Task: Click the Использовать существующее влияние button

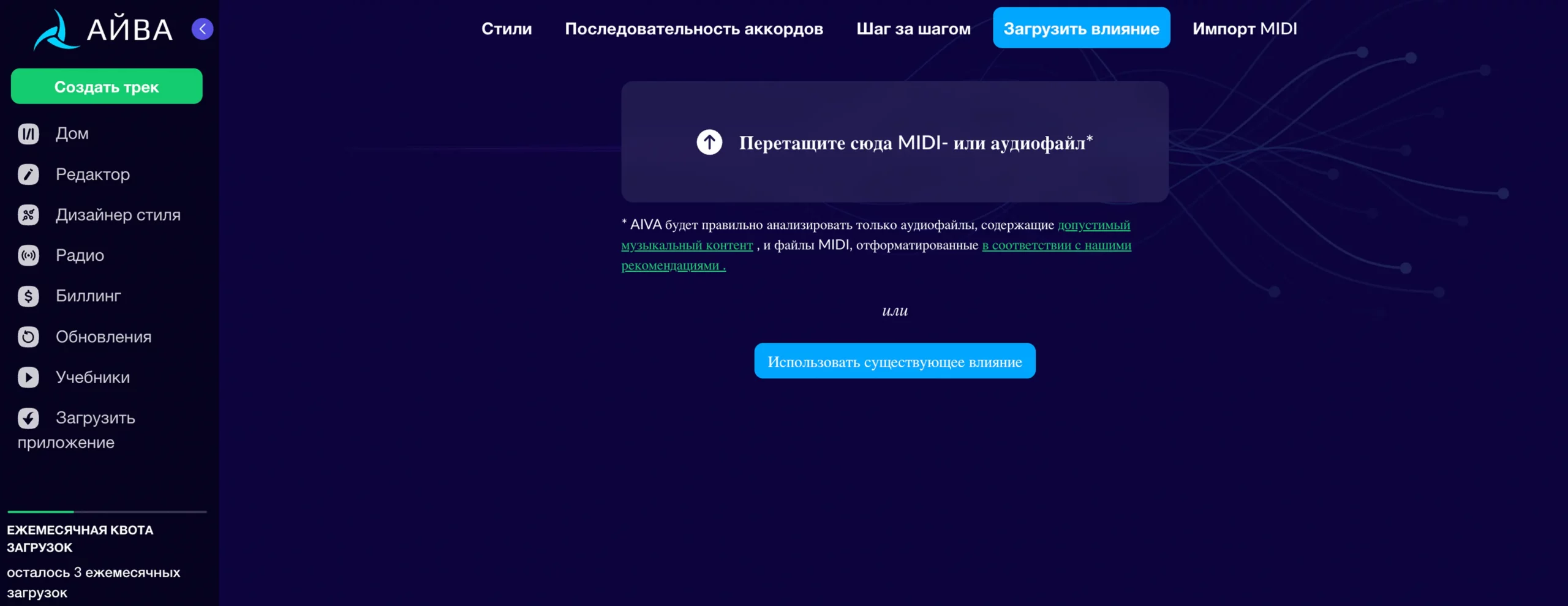Action: (x=894, y=361)
